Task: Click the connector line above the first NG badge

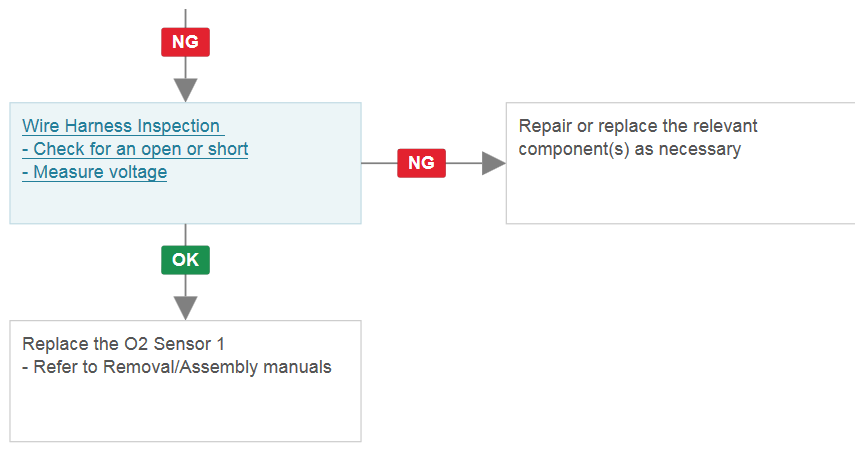Action: click(x=185, y=18)
